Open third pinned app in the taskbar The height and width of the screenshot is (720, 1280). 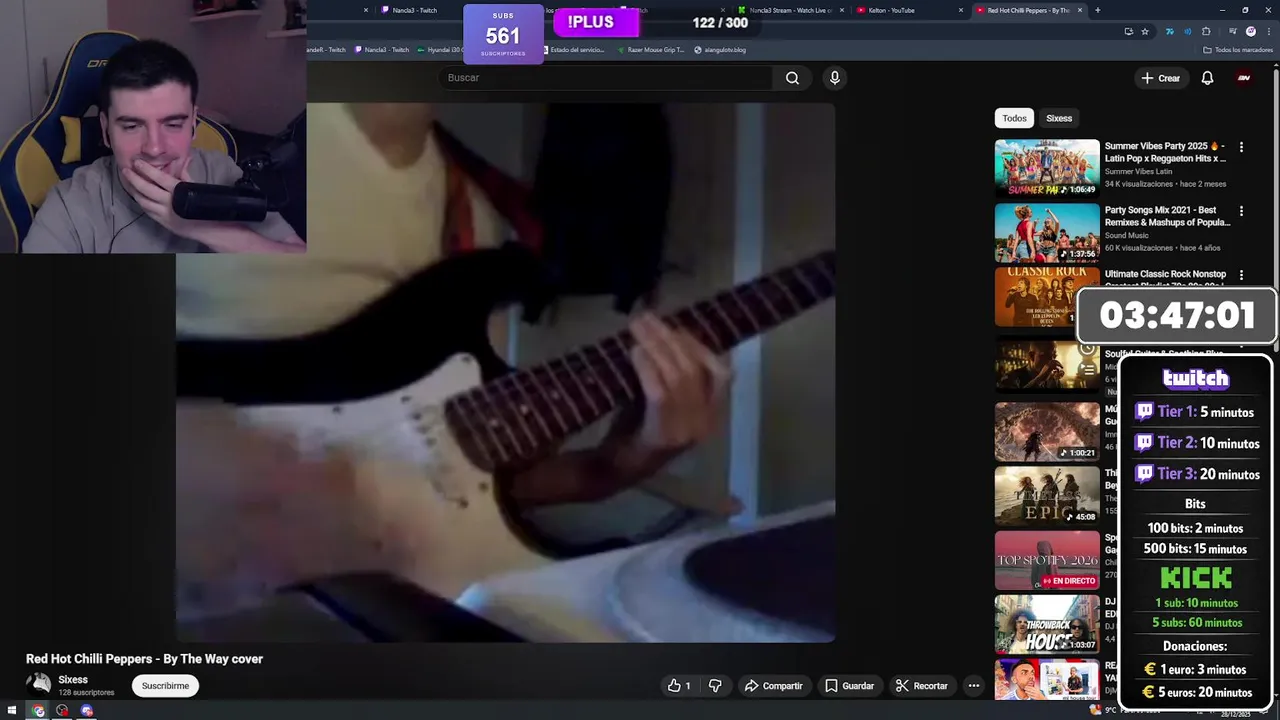[87, 711]
